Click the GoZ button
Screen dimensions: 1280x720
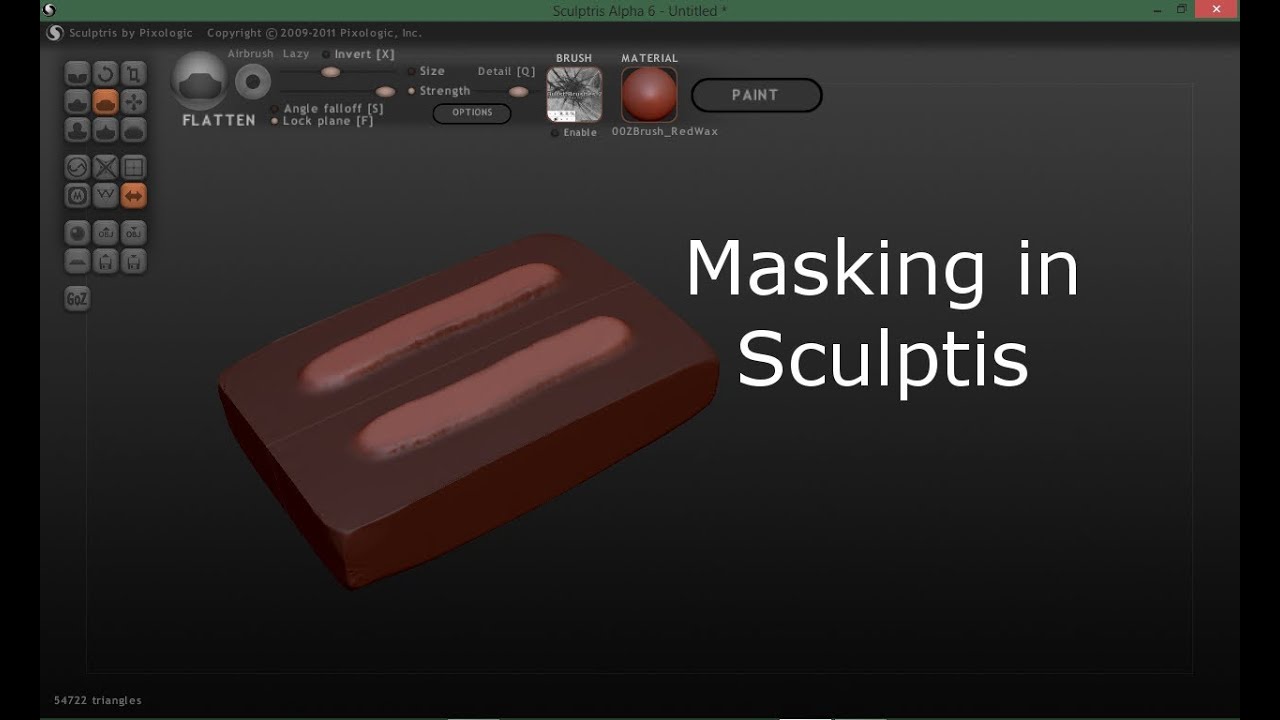coord(77,299)
